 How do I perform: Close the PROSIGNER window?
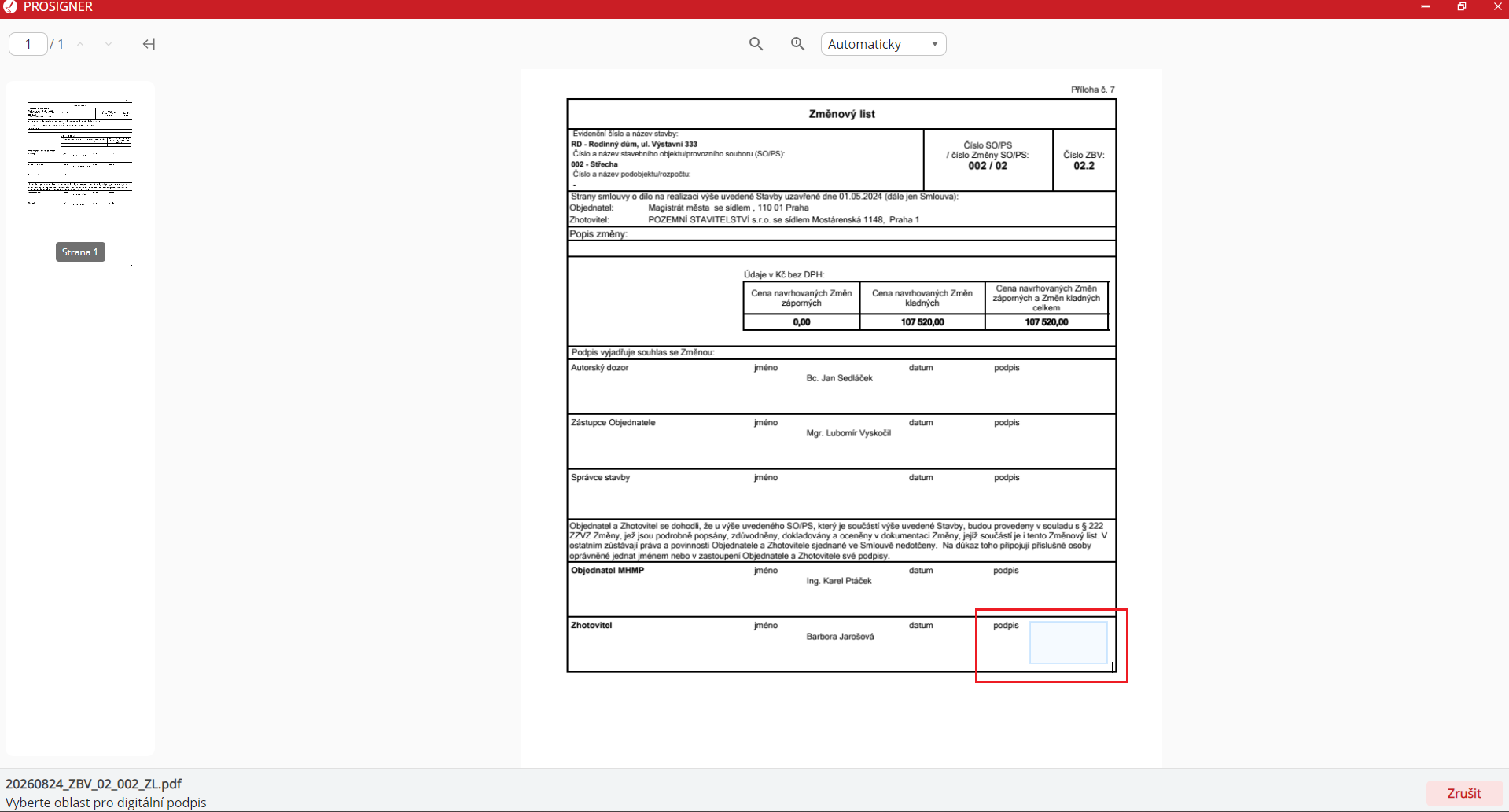coord(1497,7)
